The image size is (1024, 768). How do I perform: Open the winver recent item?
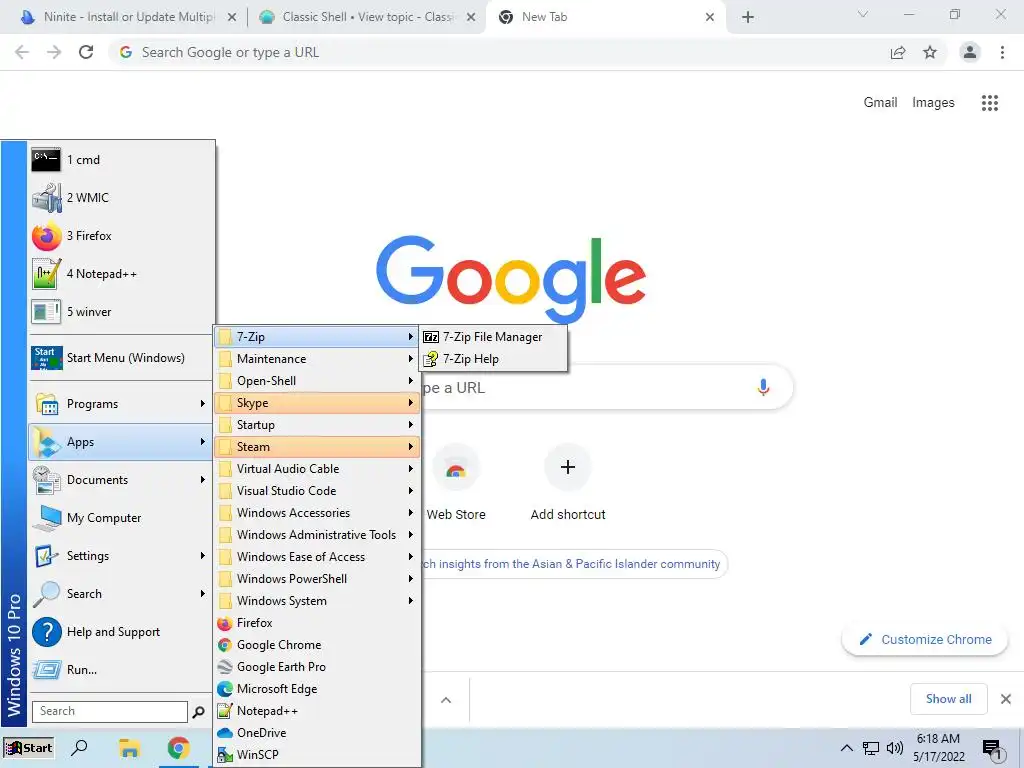[x=121, y=312]
